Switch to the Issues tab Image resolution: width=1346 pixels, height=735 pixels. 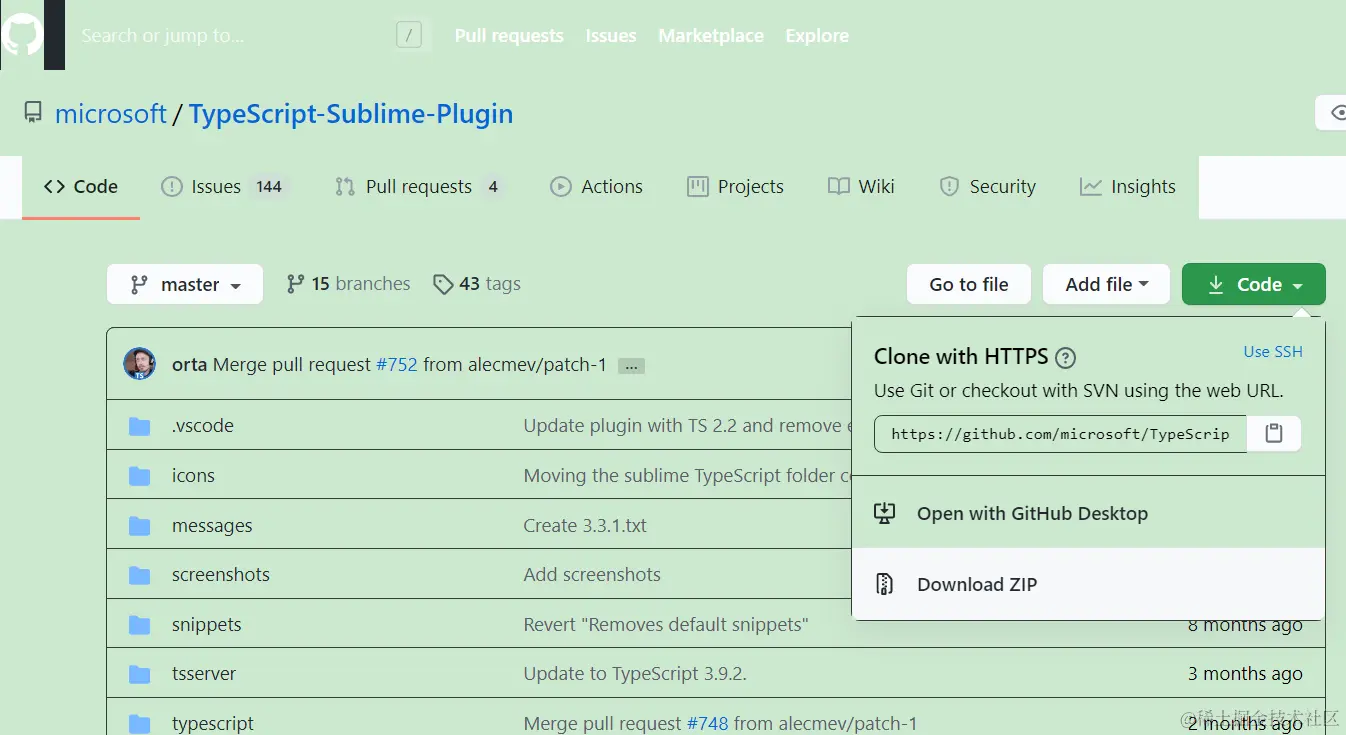pos(216,187)
